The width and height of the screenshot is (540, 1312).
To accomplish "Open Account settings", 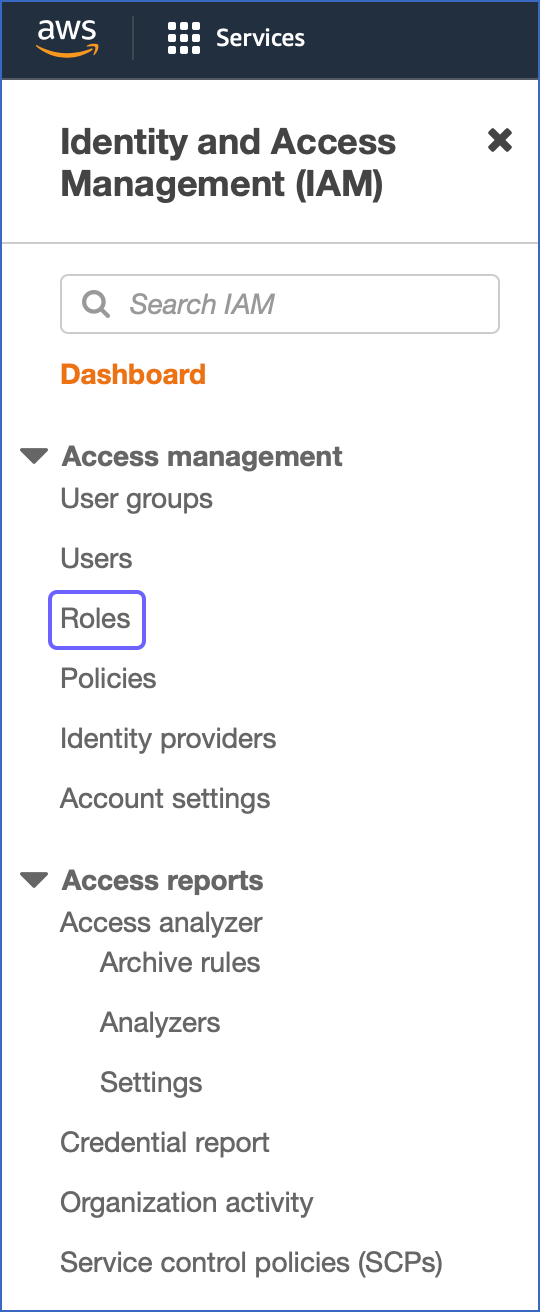I will click(x=166, y=799).
